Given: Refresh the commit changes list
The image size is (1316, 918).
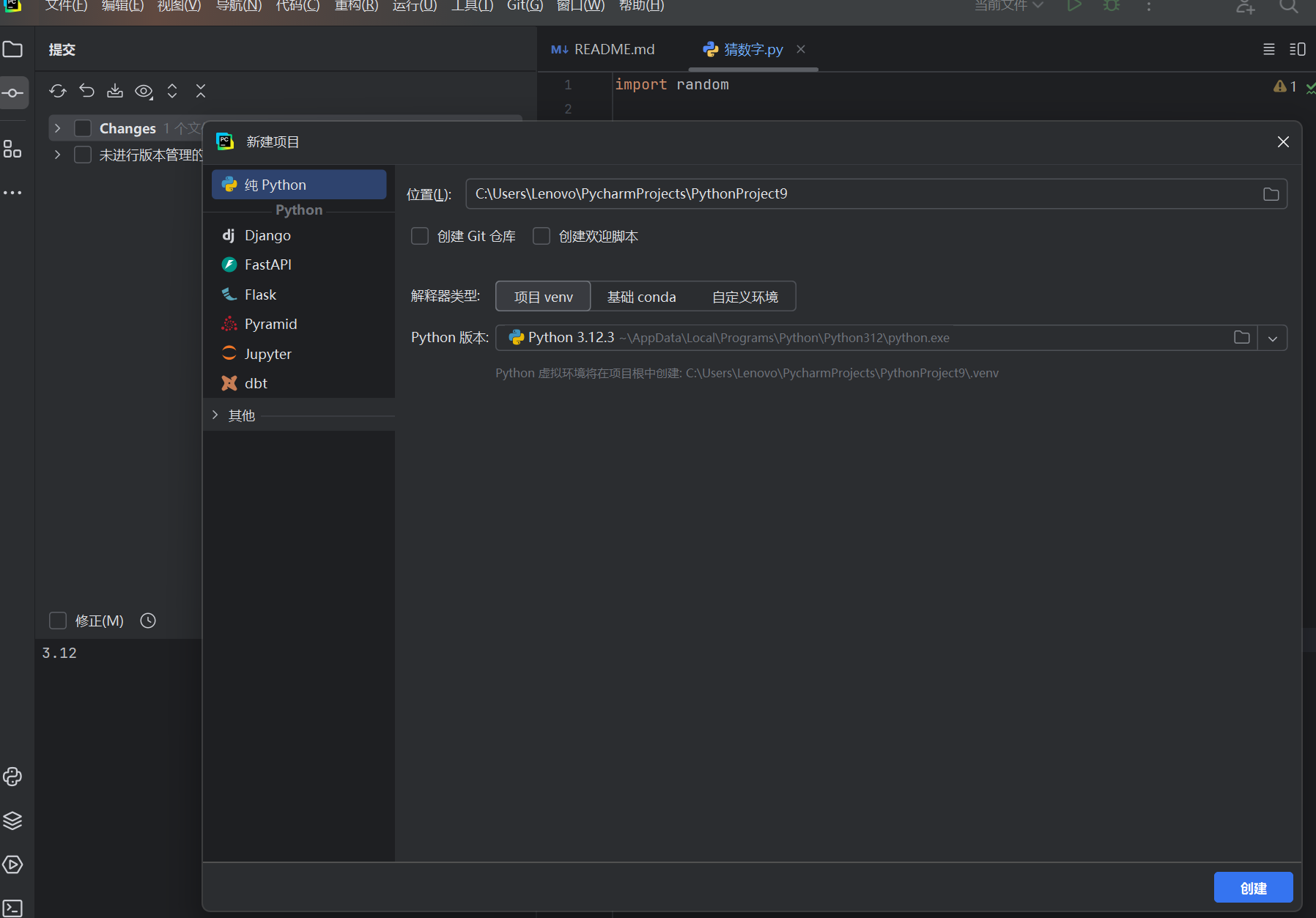Looking at the screenshot, I should pyautogui.click(x=58, y=91).
